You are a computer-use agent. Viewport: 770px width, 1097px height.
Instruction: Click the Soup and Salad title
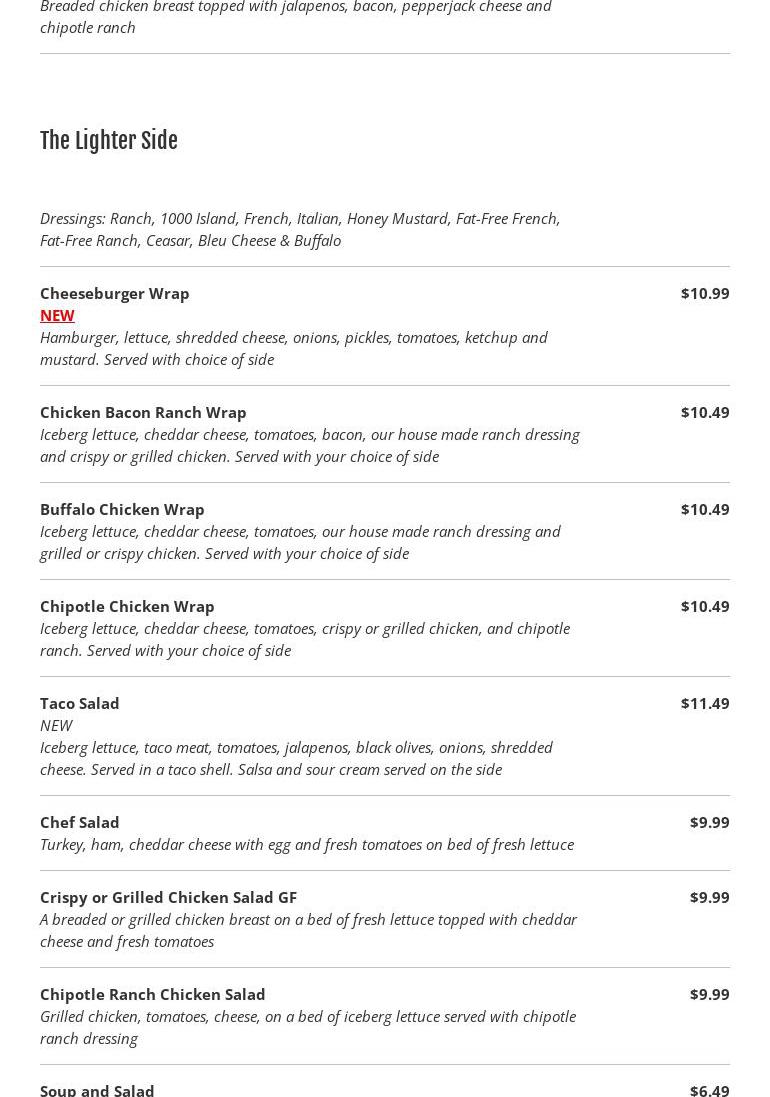97,1089
